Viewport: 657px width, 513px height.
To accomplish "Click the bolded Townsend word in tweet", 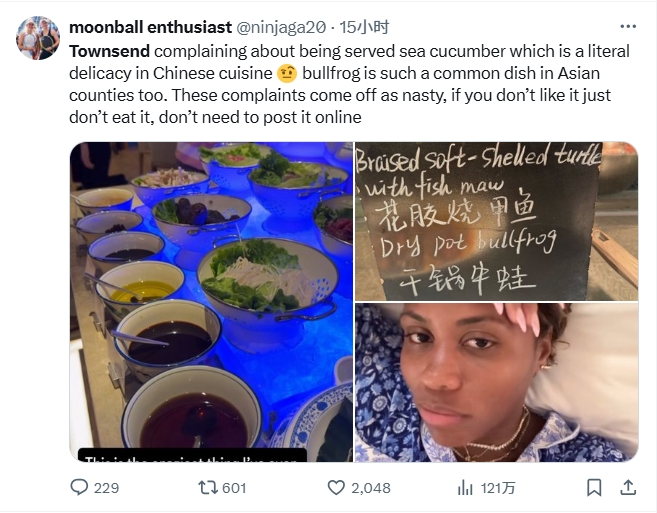I will coord(109,51).
